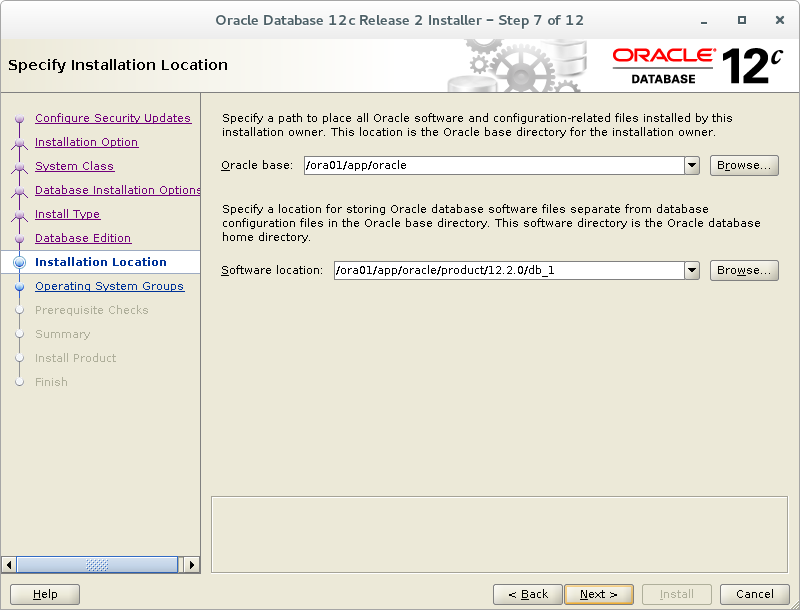Return to the Install Type step
The width and height of the screenshot is (800, 610).
coord(67,214)
